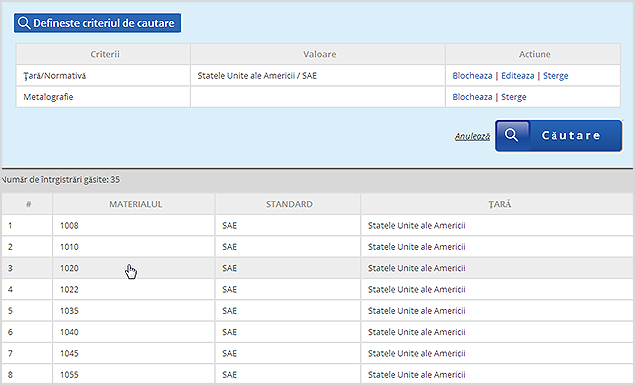The image size is (635, 385).
Task: Click the value Statele Unite ale Americii / SAE
Action: coord(257,76)
